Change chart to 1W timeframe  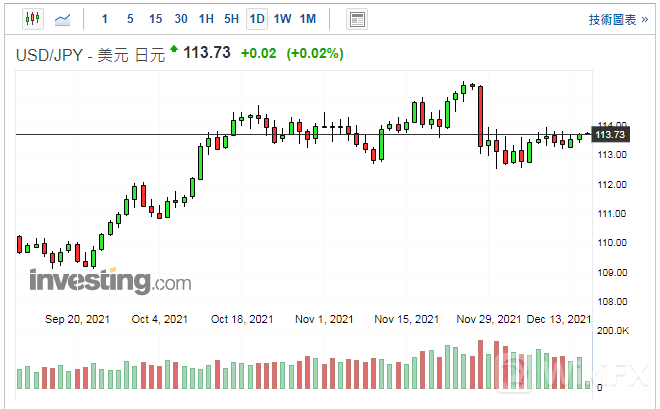tap(283, 19)
